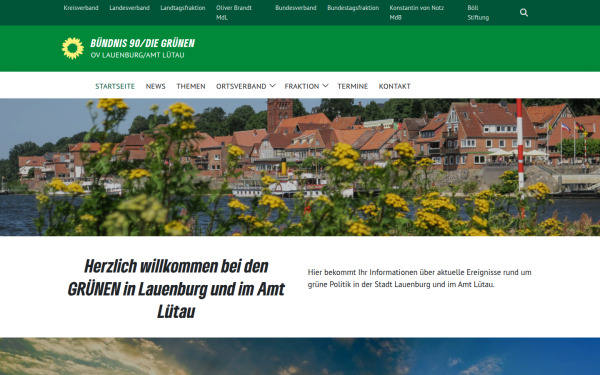
Task: Open Themen menu item
Action: tap(191, 86)
